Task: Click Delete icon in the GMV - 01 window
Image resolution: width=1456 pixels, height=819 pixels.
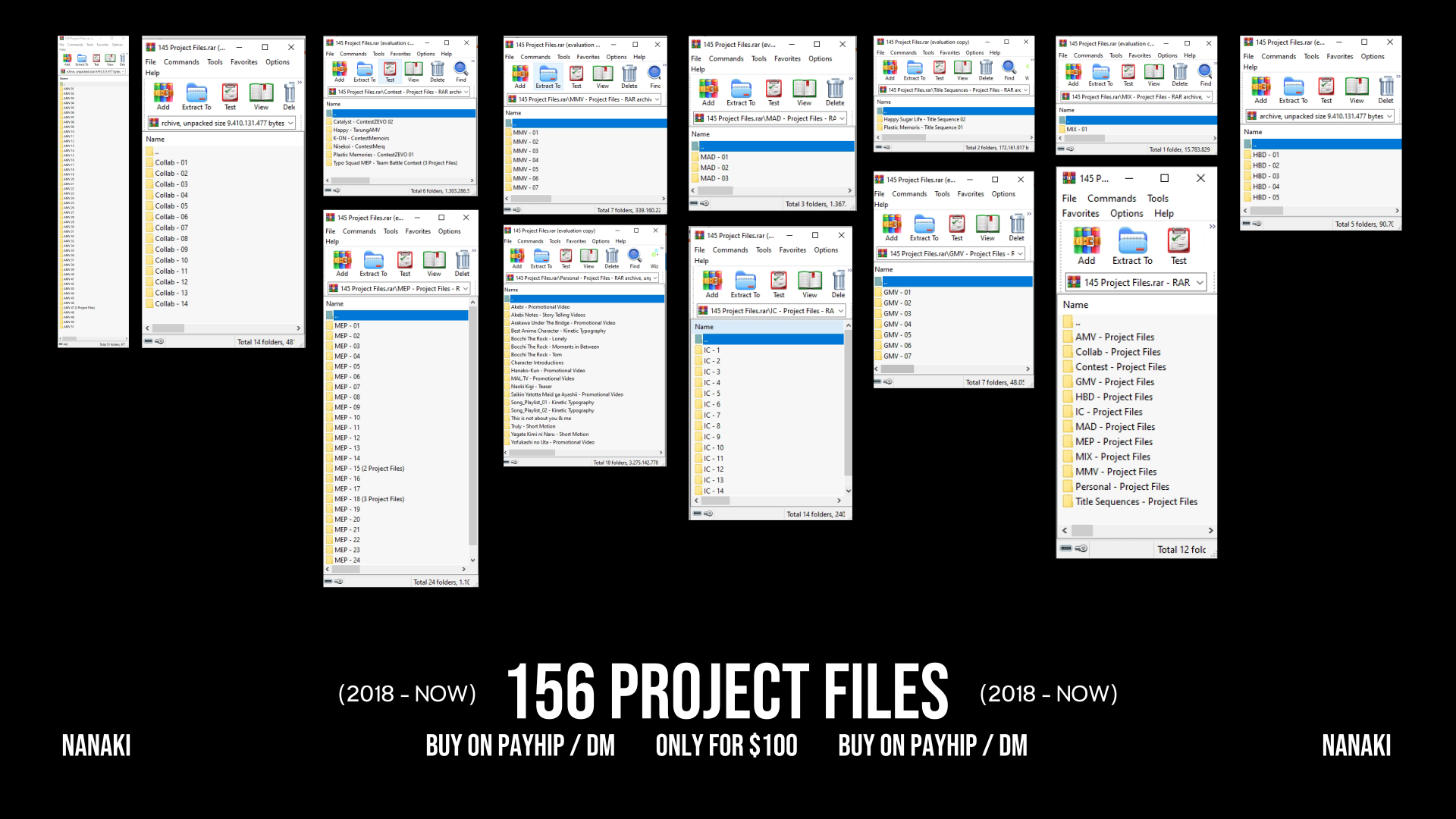Action: 1017,224
